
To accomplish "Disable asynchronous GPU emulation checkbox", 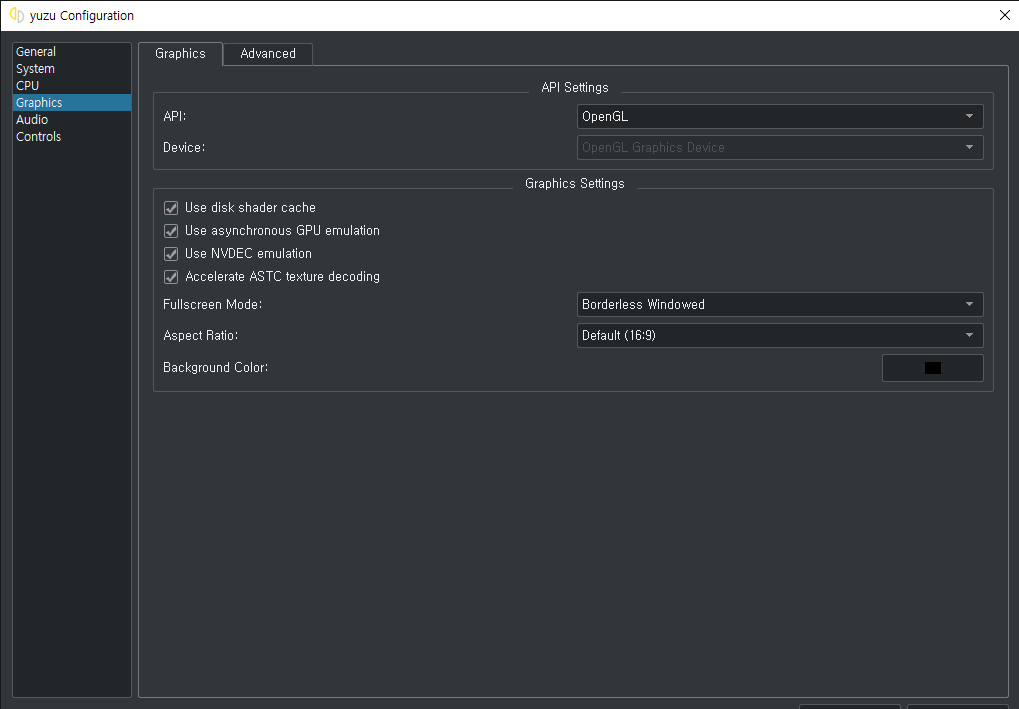I will coord(171,231).
